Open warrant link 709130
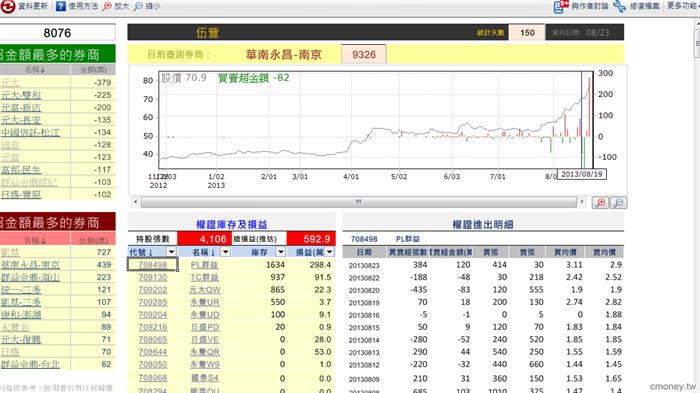The image size is (700, 393). 153,277
